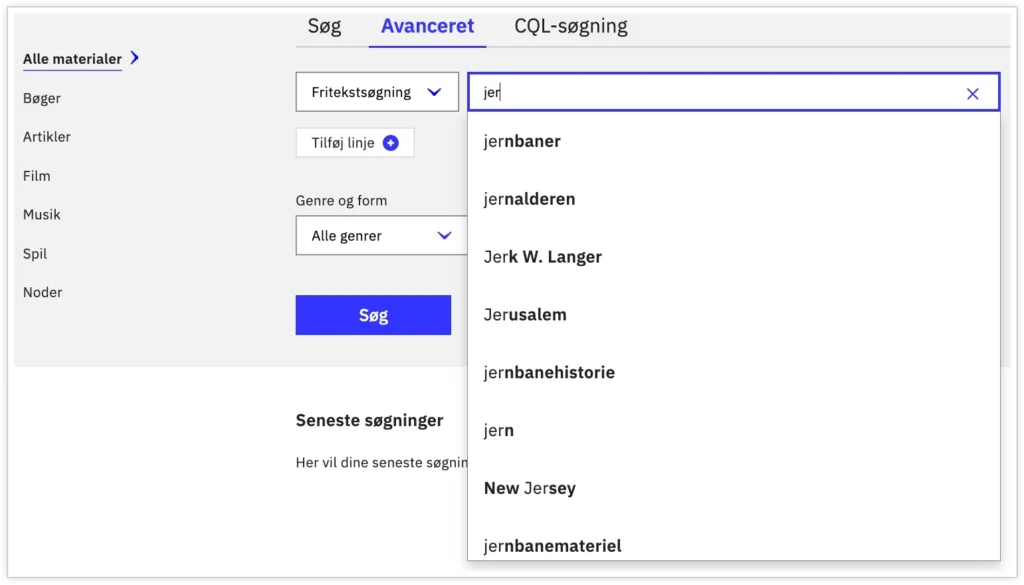Clear the search field with the X icon
1024x585 pixels.
coord(973,94)
